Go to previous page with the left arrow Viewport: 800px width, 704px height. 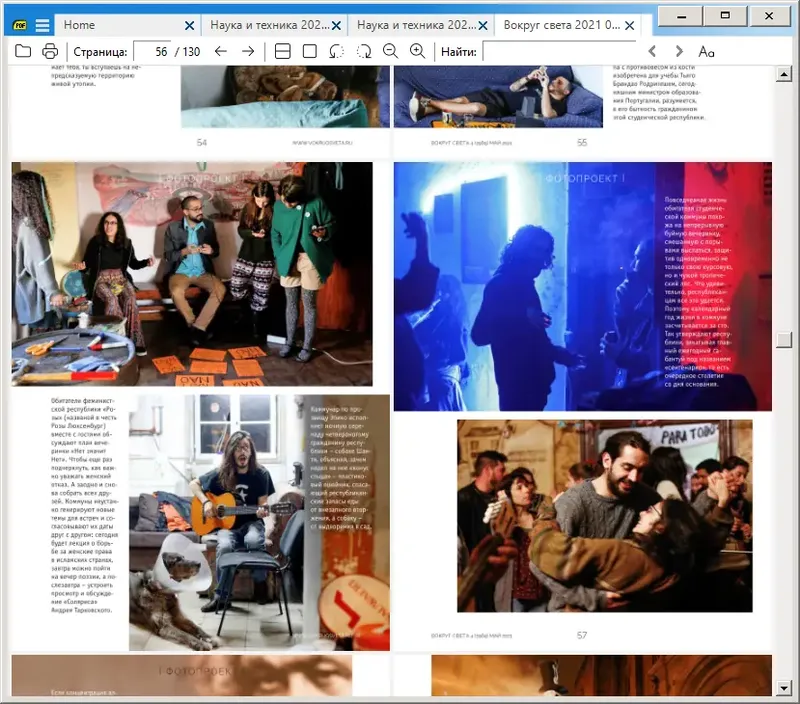pyautogui.click(x=220, y=51)
